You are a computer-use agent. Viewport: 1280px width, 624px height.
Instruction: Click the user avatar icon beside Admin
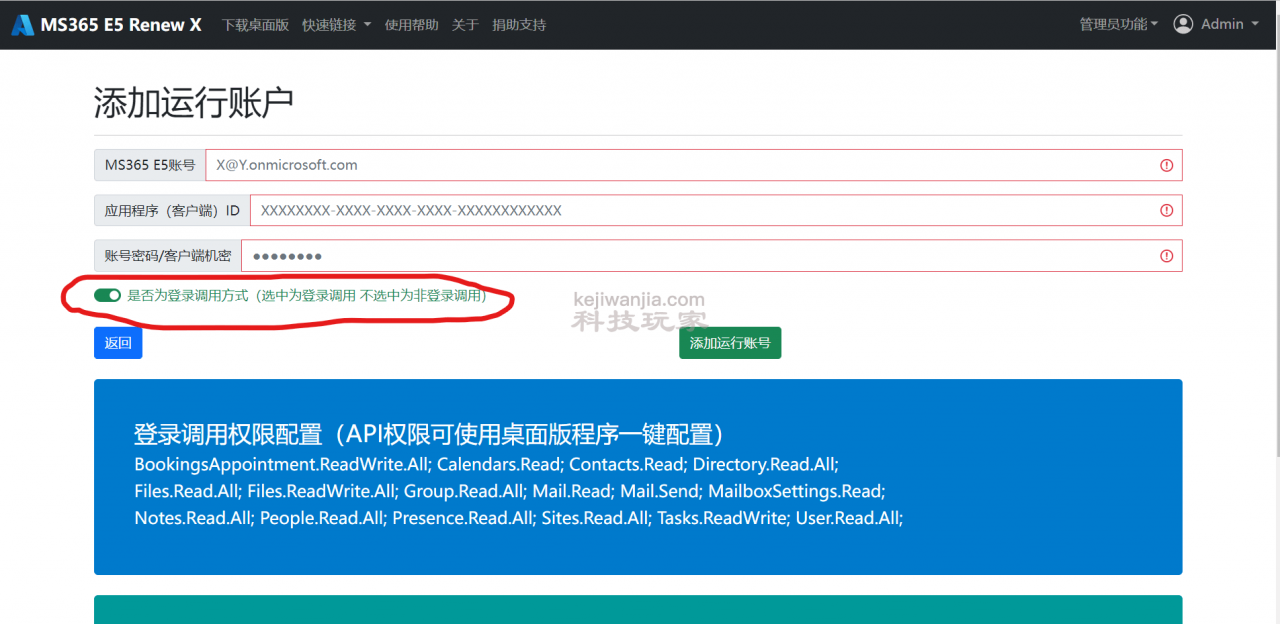tap(1184, 24)
